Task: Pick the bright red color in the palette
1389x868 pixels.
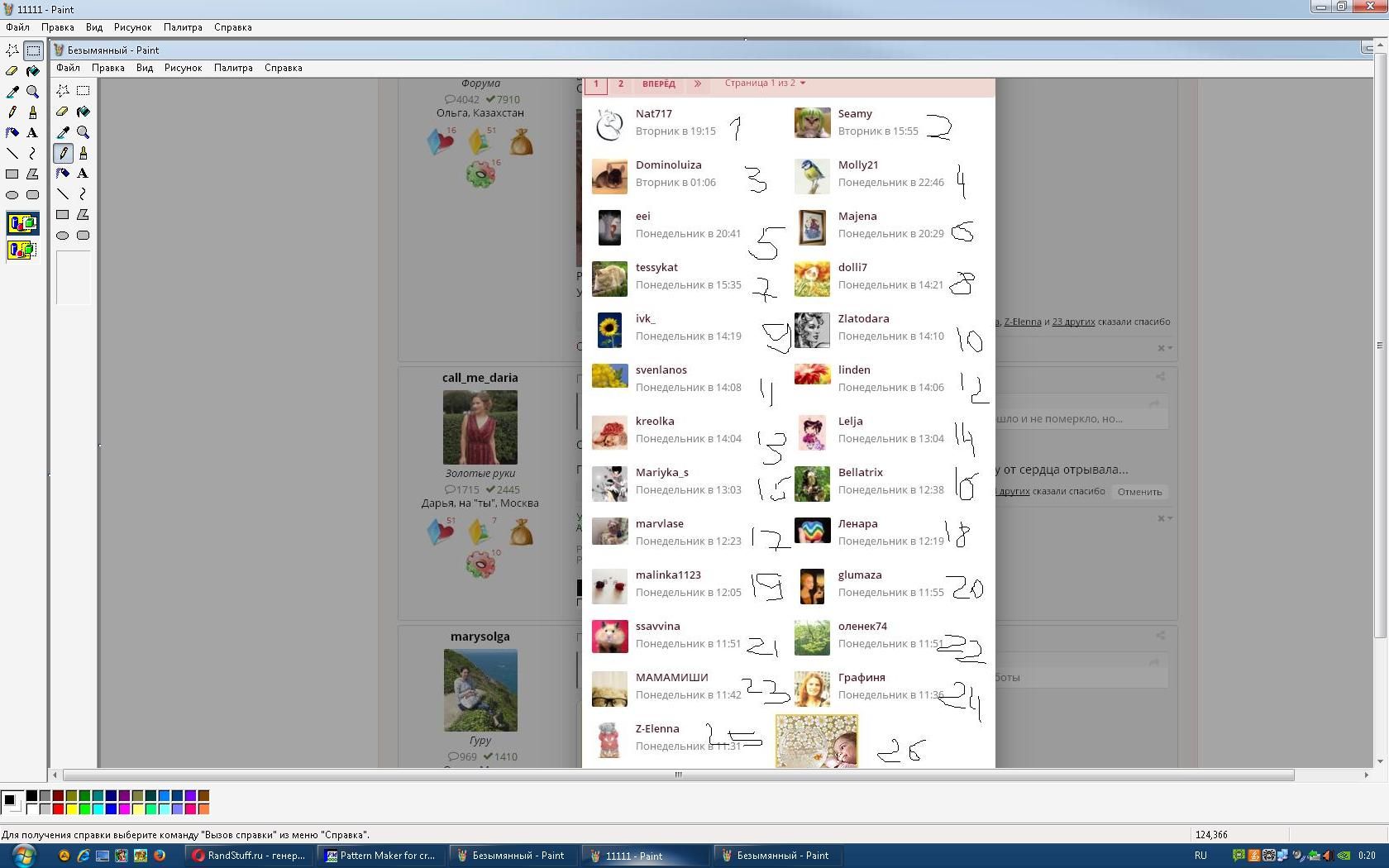Action: [58, 809]
